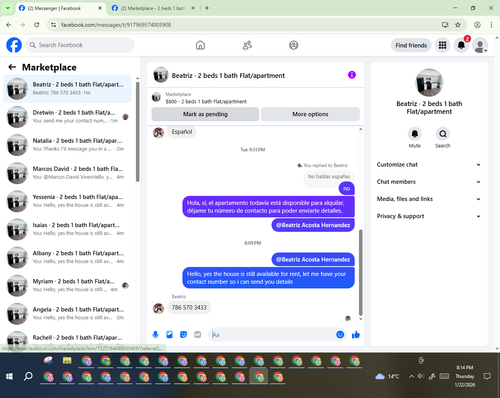Screen dimensions: 500x398
Task: Open the GIF picker icon
Action: point(198,334)
